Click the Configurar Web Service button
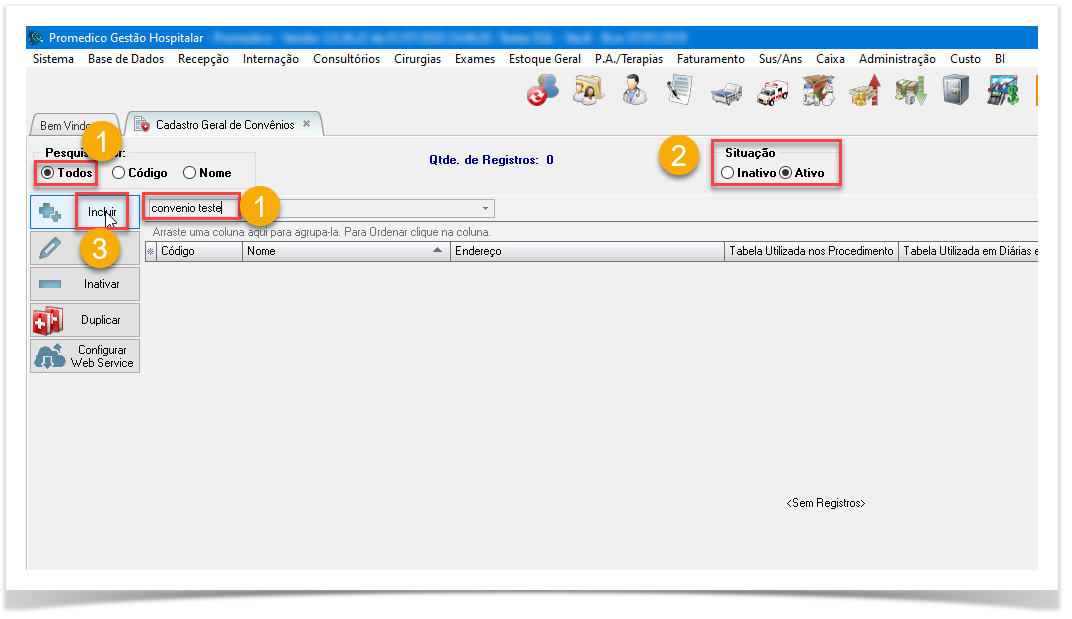The height and width of the screenshot is (619, 1072). pos(84,356)
